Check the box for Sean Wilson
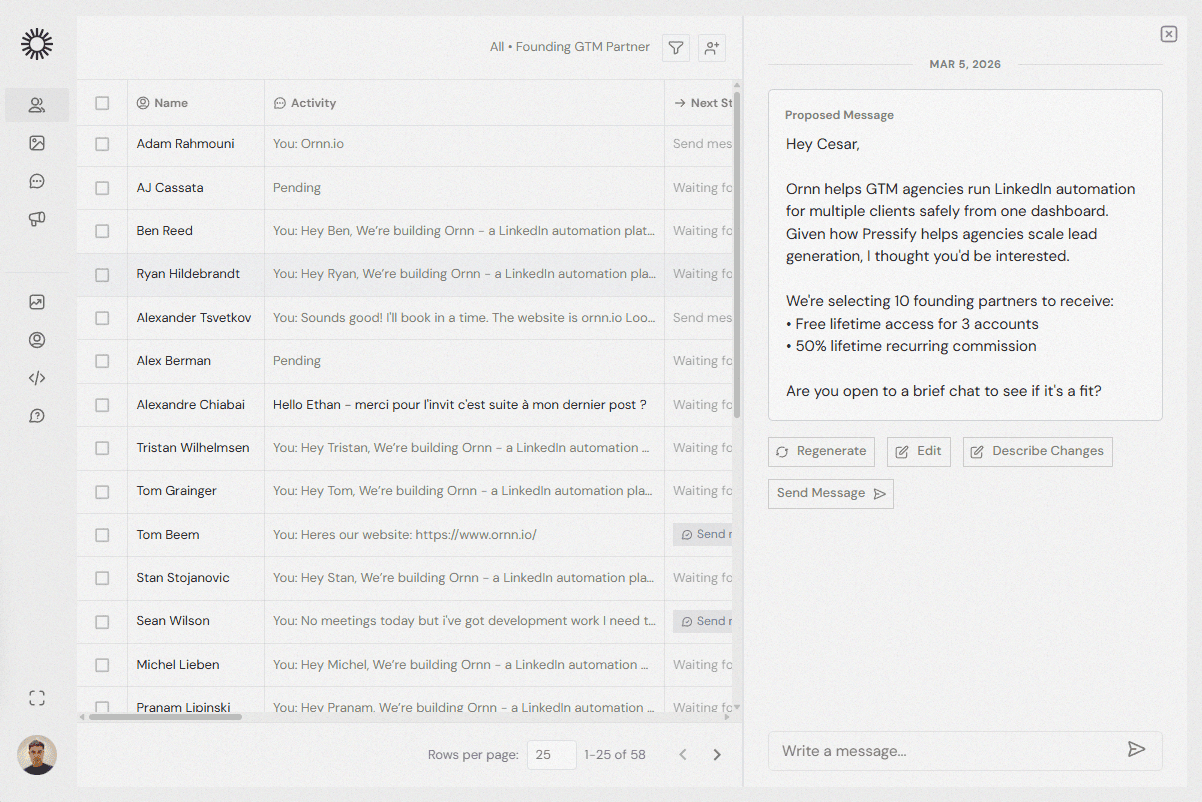The width and height of the screenshot is (1202, 802). click(x=102, y=621)
